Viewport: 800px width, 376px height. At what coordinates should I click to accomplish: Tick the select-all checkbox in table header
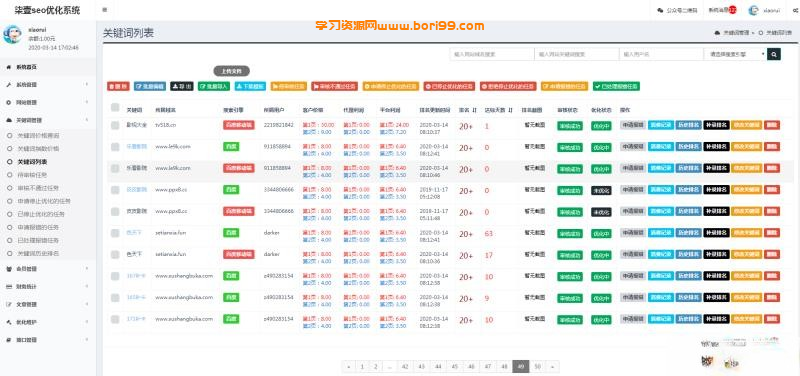click(x=115, y=108)
